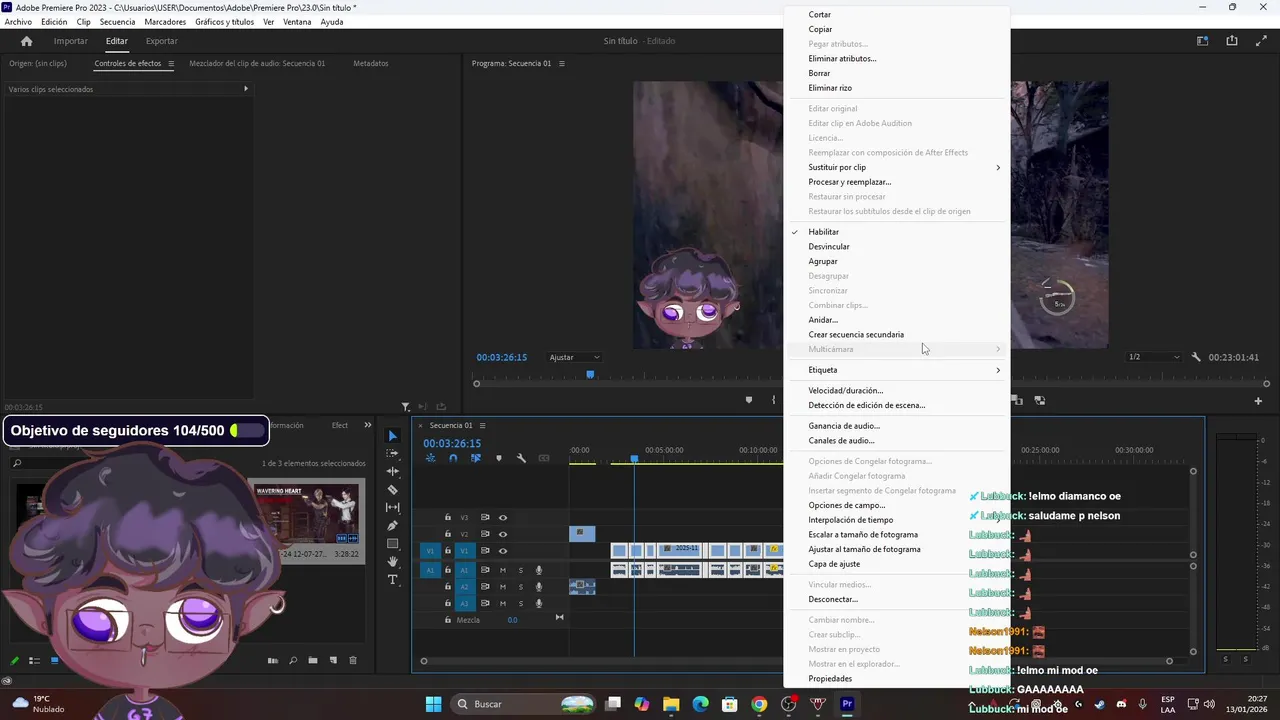Click quick export icon at top right
This screenshot has width=1280, height=720.
click(1232, 41)
